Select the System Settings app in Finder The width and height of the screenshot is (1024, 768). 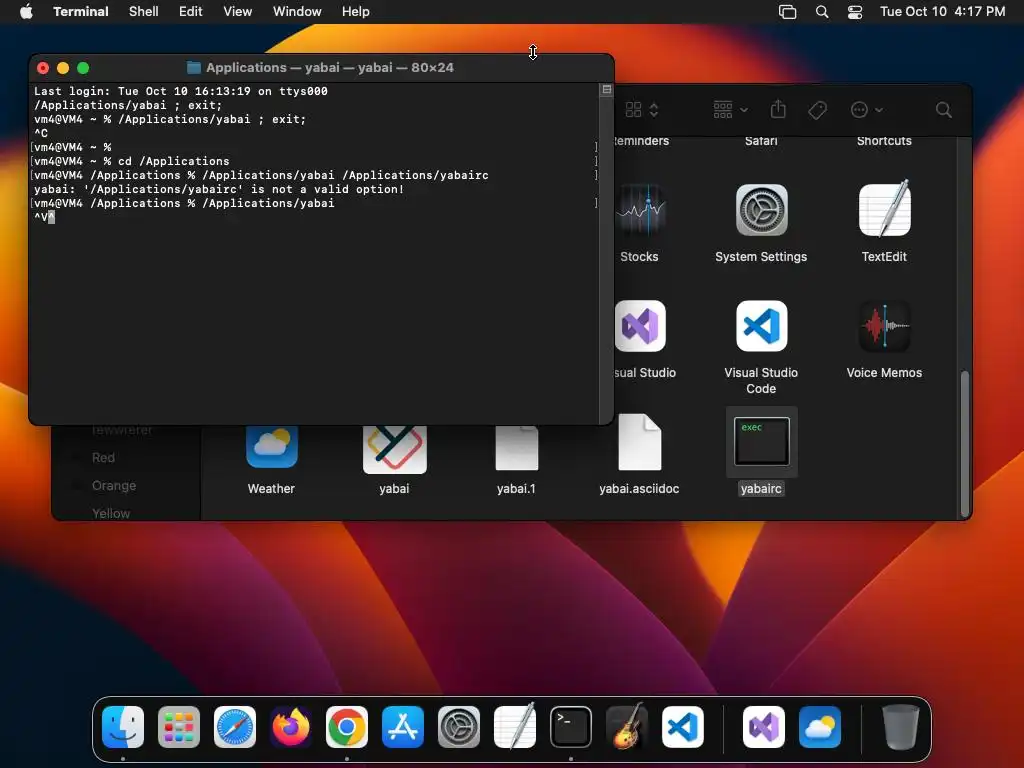(761, 210)
